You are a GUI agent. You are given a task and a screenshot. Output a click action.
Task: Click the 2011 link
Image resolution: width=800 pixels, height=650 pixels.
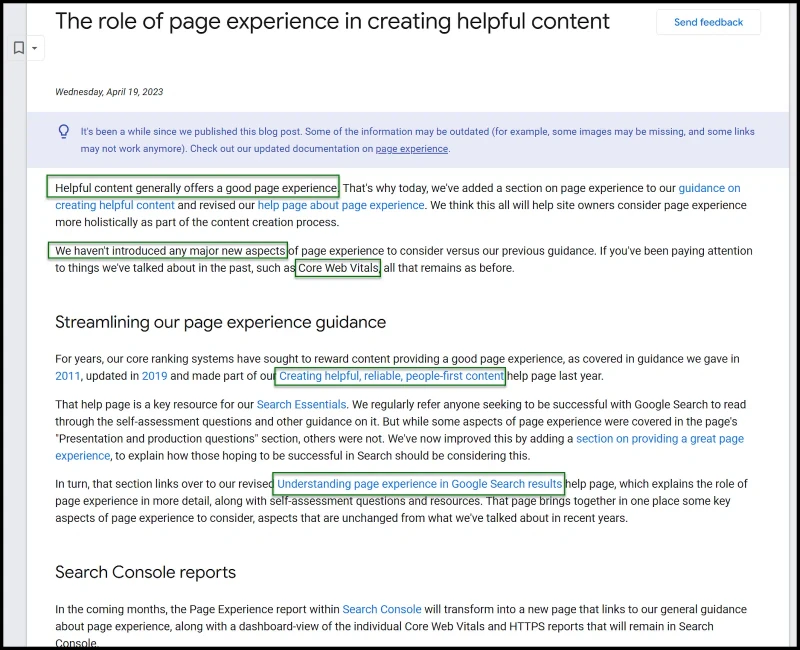tap(68, 376)
